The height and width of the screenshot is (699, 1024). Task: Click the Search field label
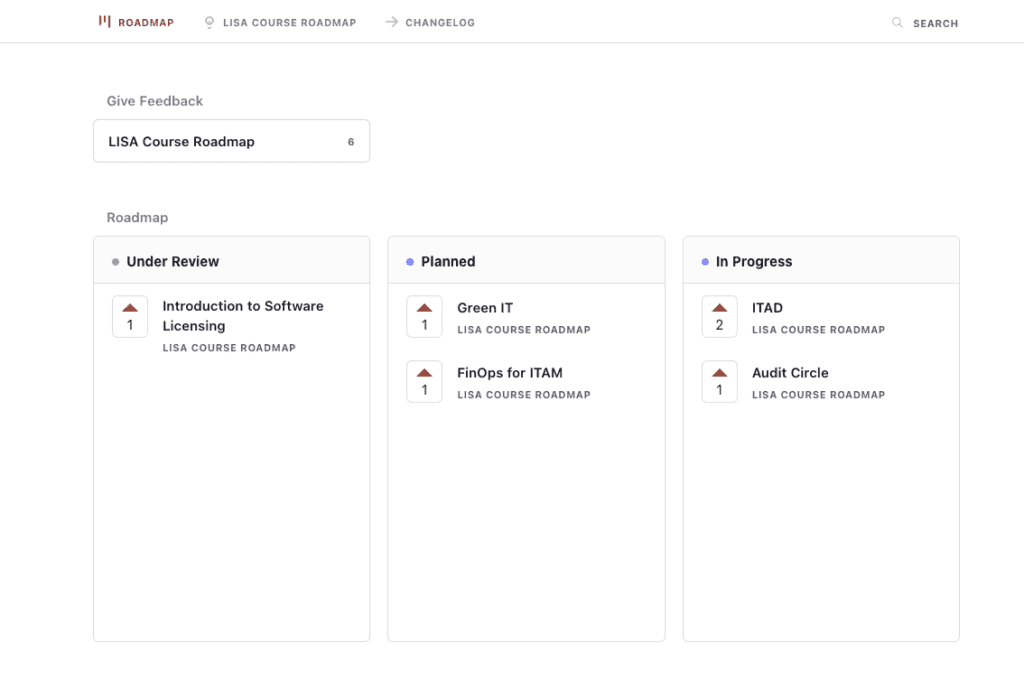[x=935, y=23]
